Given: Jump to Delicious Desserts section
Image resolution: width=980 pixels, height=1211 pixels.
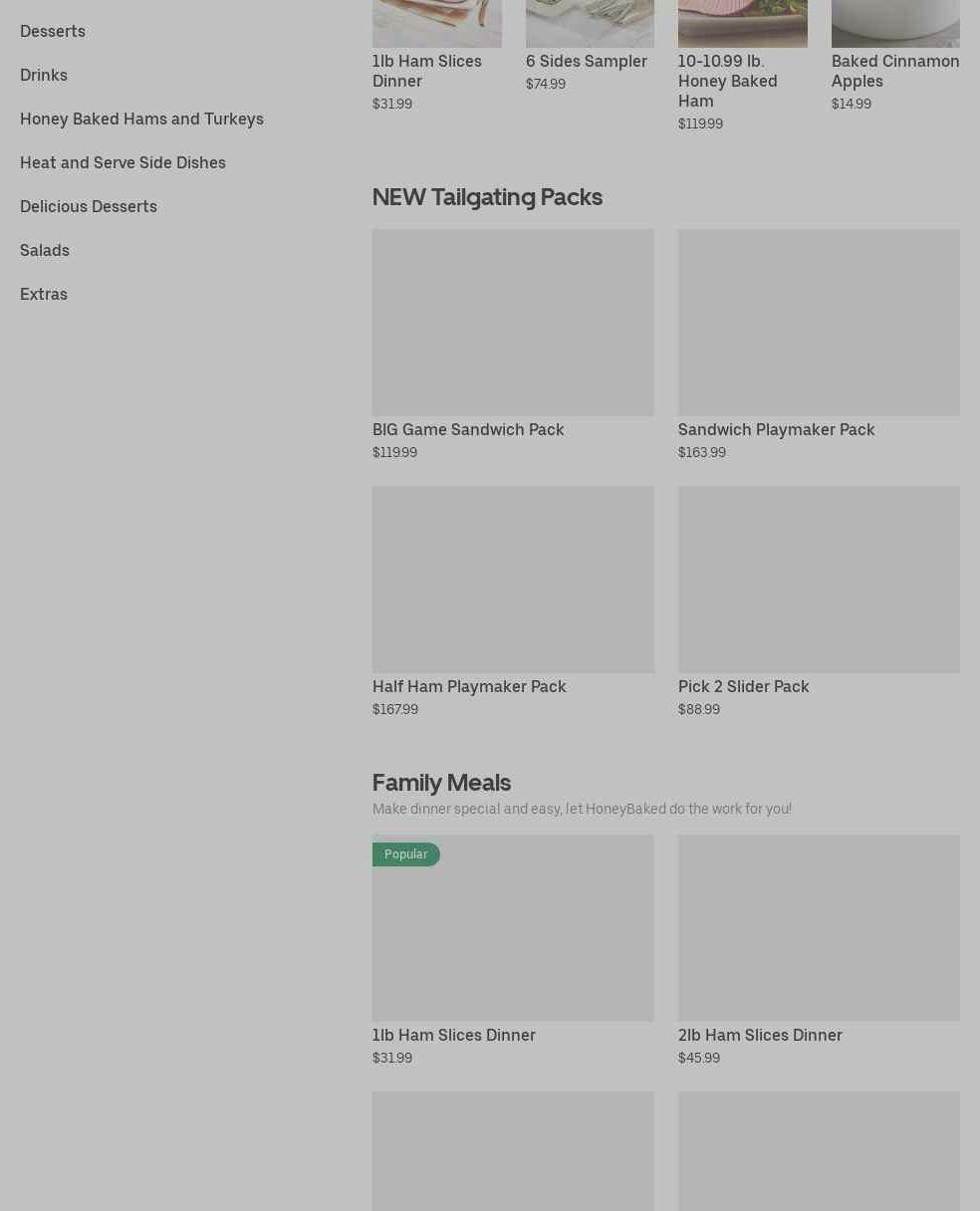Looking at the screenshot, I should point(89,206).
